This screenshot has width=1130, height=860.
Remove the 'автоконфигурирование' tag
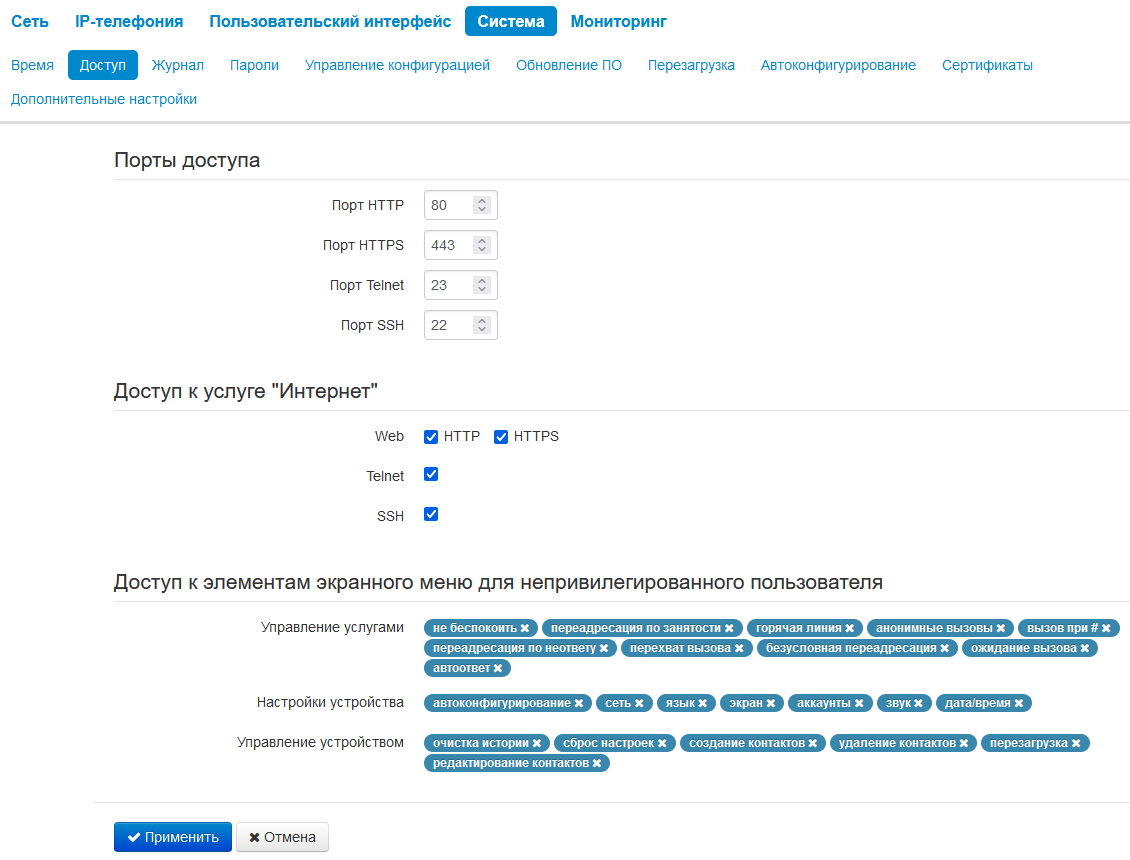[579, 704]
